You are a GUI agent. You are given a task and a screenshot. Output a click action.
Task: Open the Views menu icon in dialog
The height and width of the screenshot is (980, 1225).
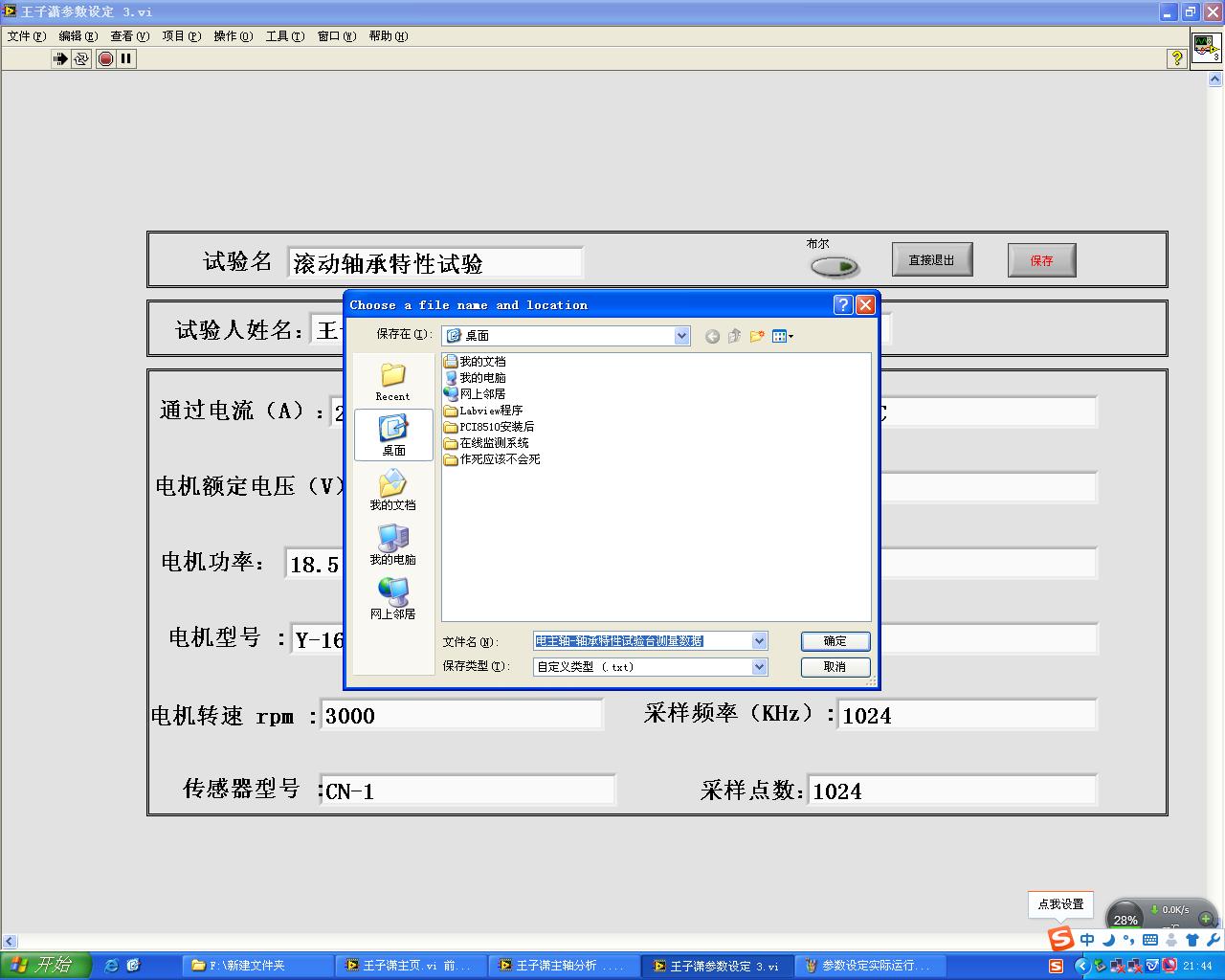click(783, 336)
